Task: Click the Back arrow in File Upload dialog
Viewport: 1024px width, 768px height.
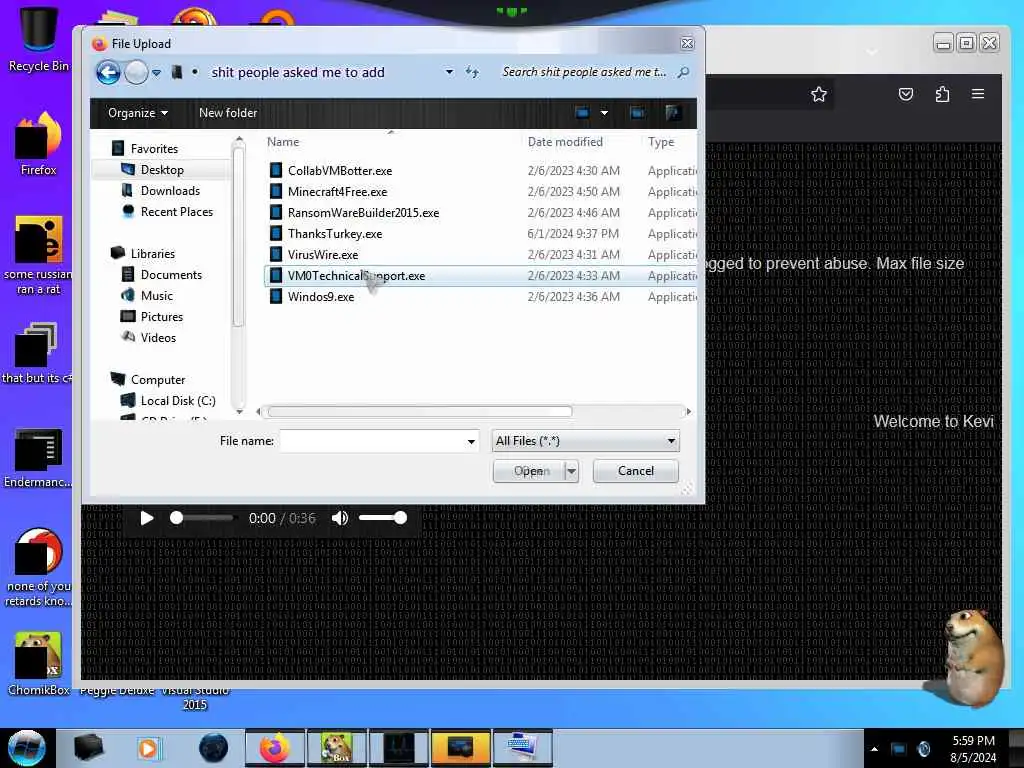Action: (x=108, y=72)
